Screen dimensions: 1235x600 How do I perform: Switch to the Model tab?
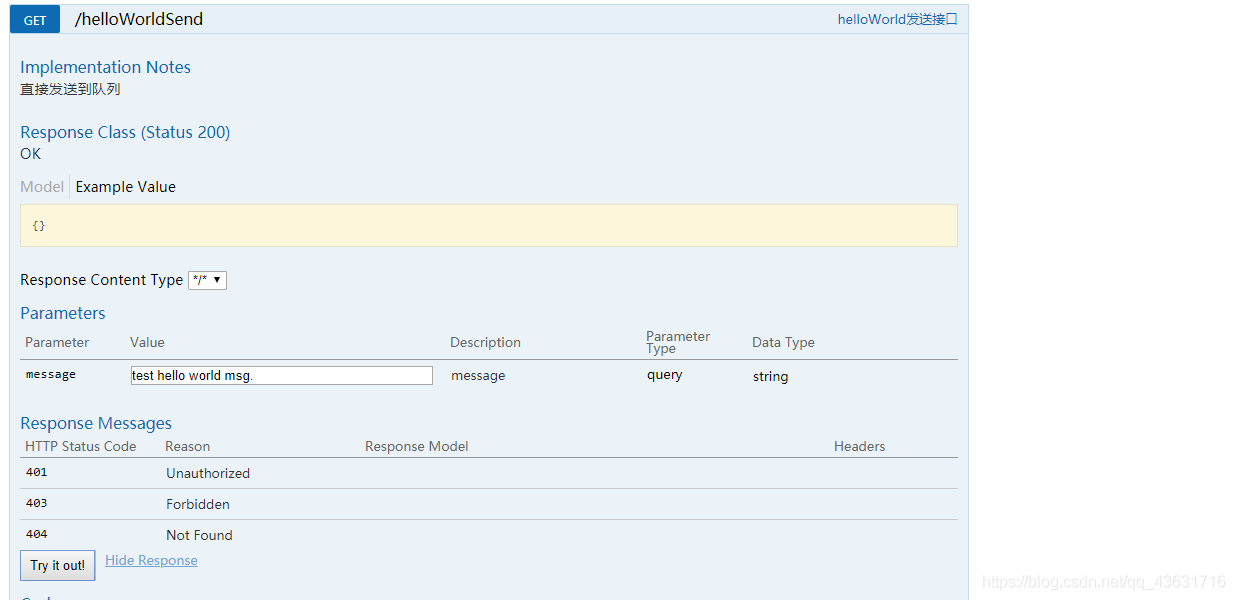coord(42,187)
